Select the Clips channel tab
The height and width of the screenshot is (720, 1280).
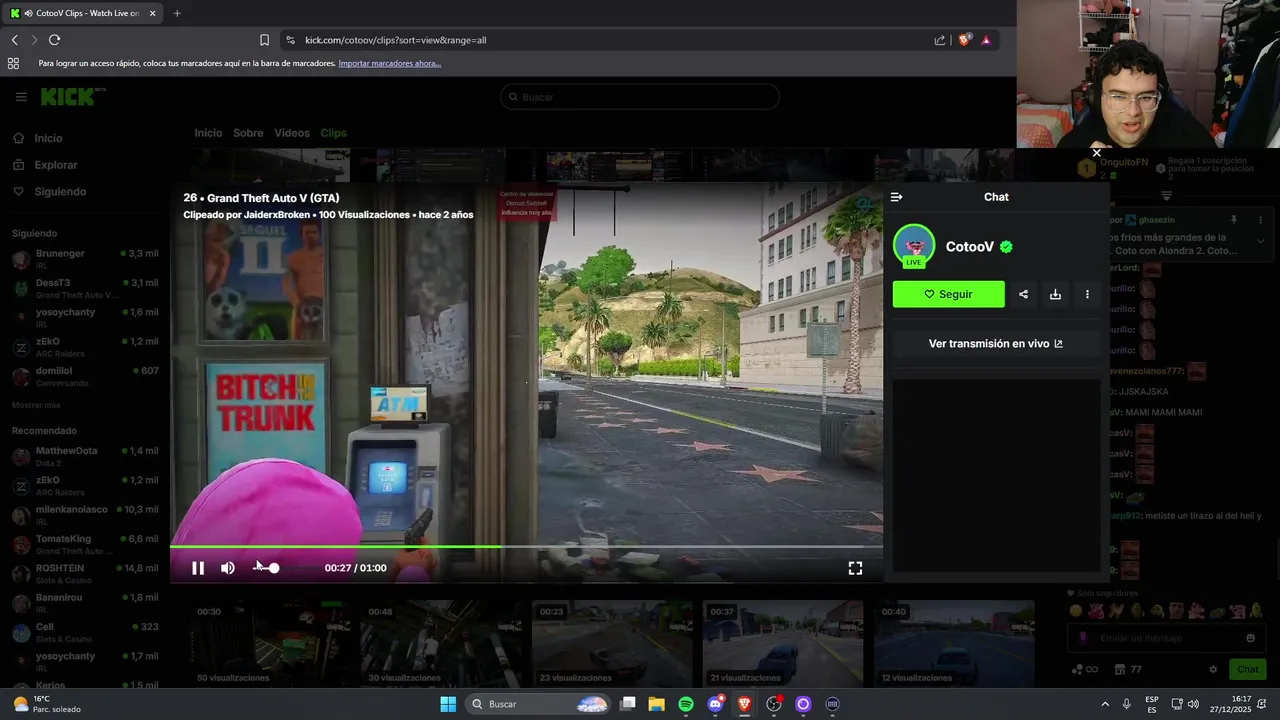point(333,133)
